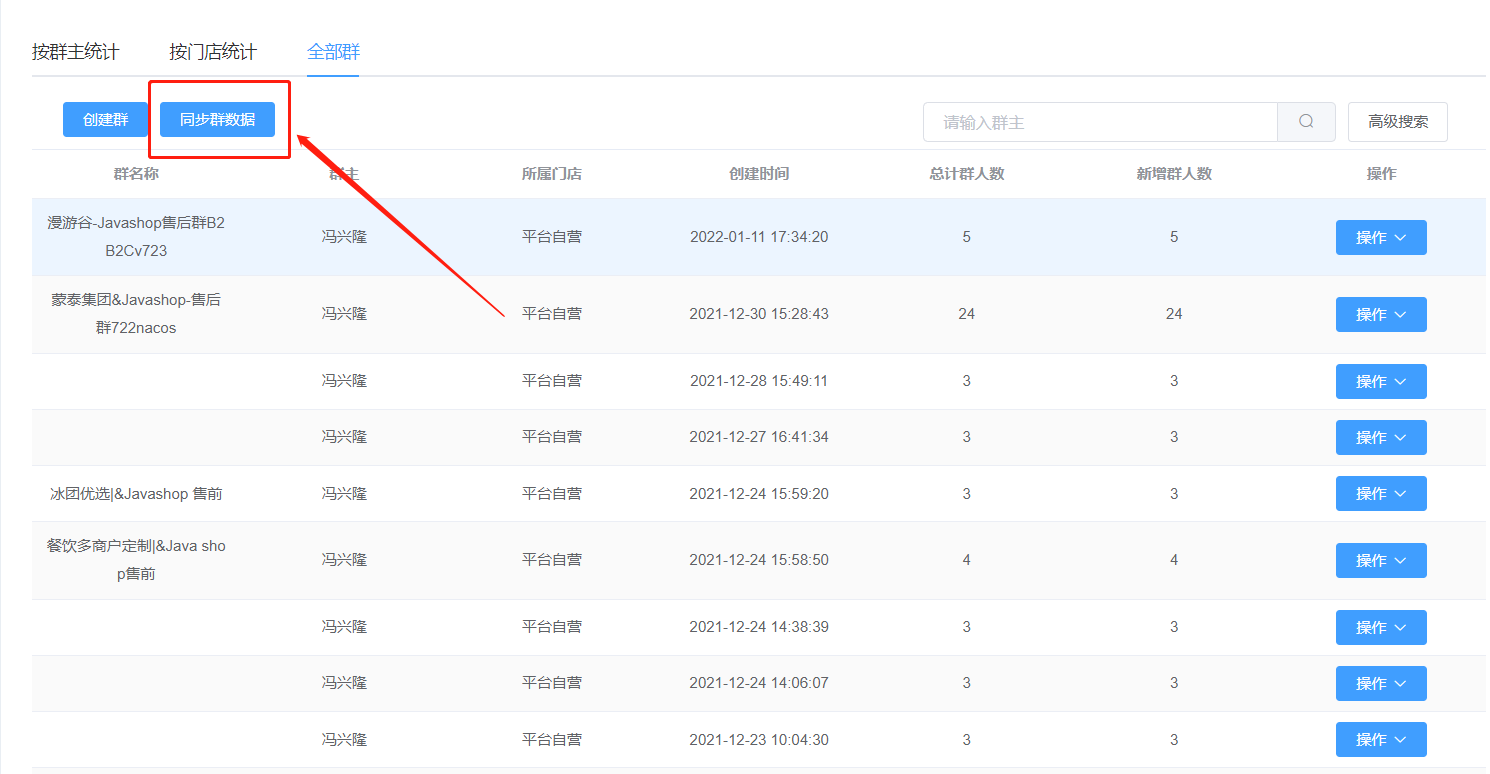
Task: Open 操作 dropdown for 2021-12-27 16:41:34 row
Action: [x=1381, y=437]
